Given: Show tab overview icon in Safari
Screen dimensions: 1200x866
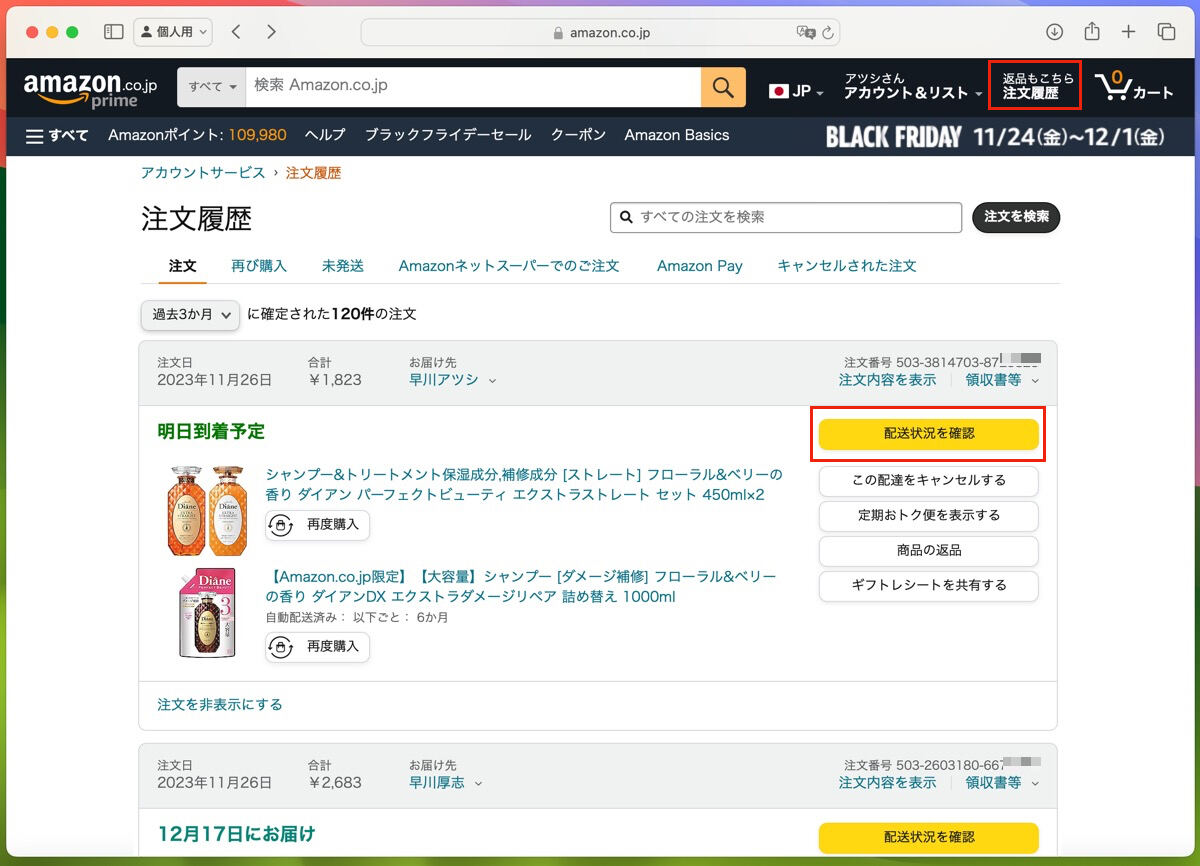Looking at the screenshot, I should [x=1166, y=32].
